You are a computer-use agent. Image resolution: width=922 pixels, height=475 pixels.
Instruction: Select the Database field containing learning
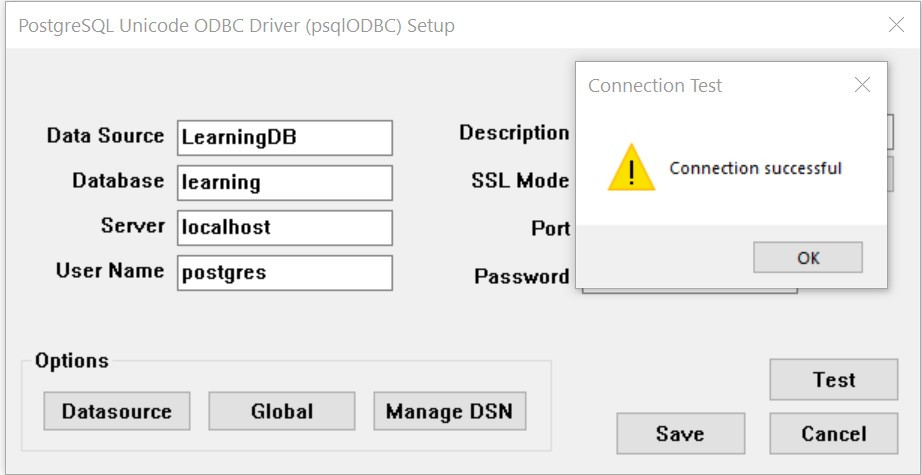point(285,183)
